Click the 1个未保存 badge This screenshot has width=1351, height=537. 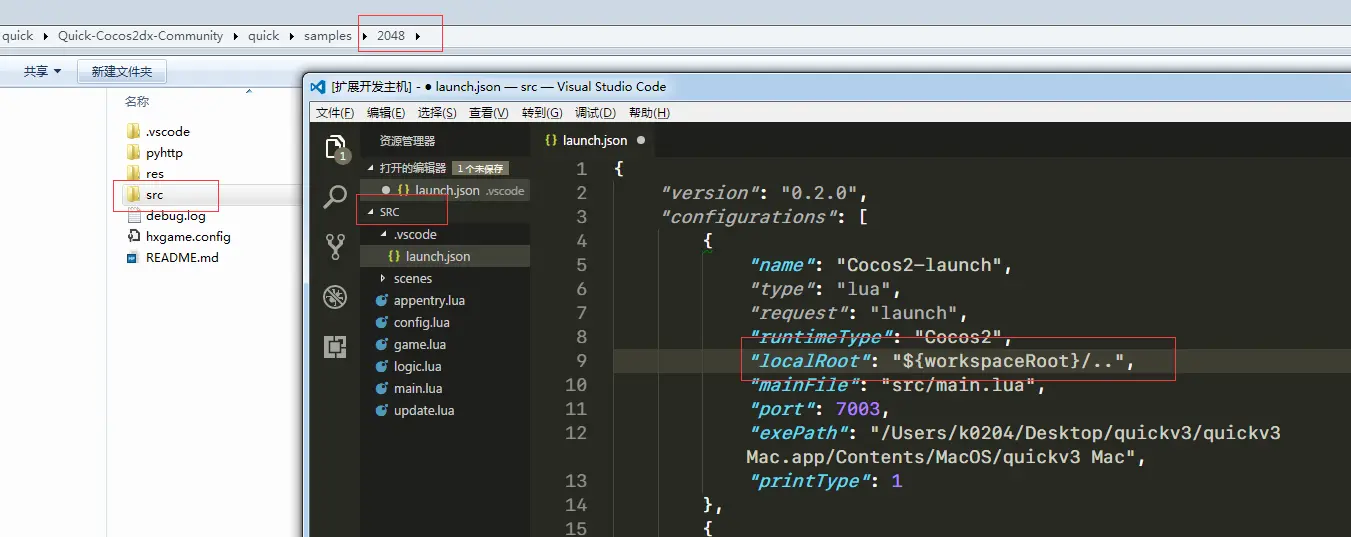479,168
